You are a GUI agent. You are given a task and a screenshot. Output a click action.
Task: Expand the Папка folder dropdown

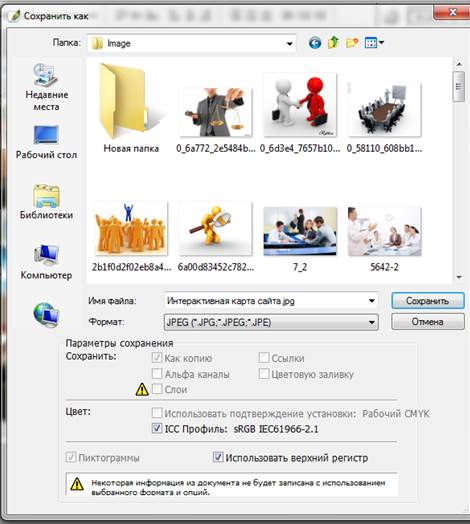(289, 43)
